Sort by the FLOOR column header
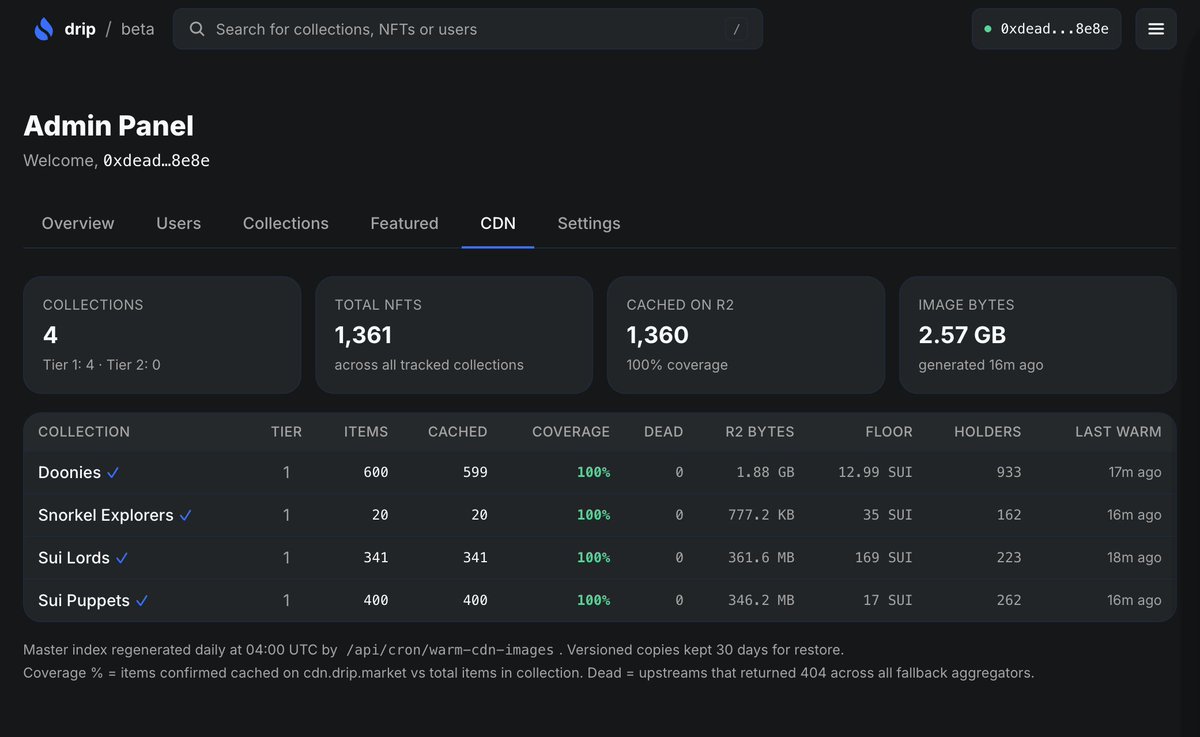Screen dimensions: 1200x737 (x=889, y=432)
